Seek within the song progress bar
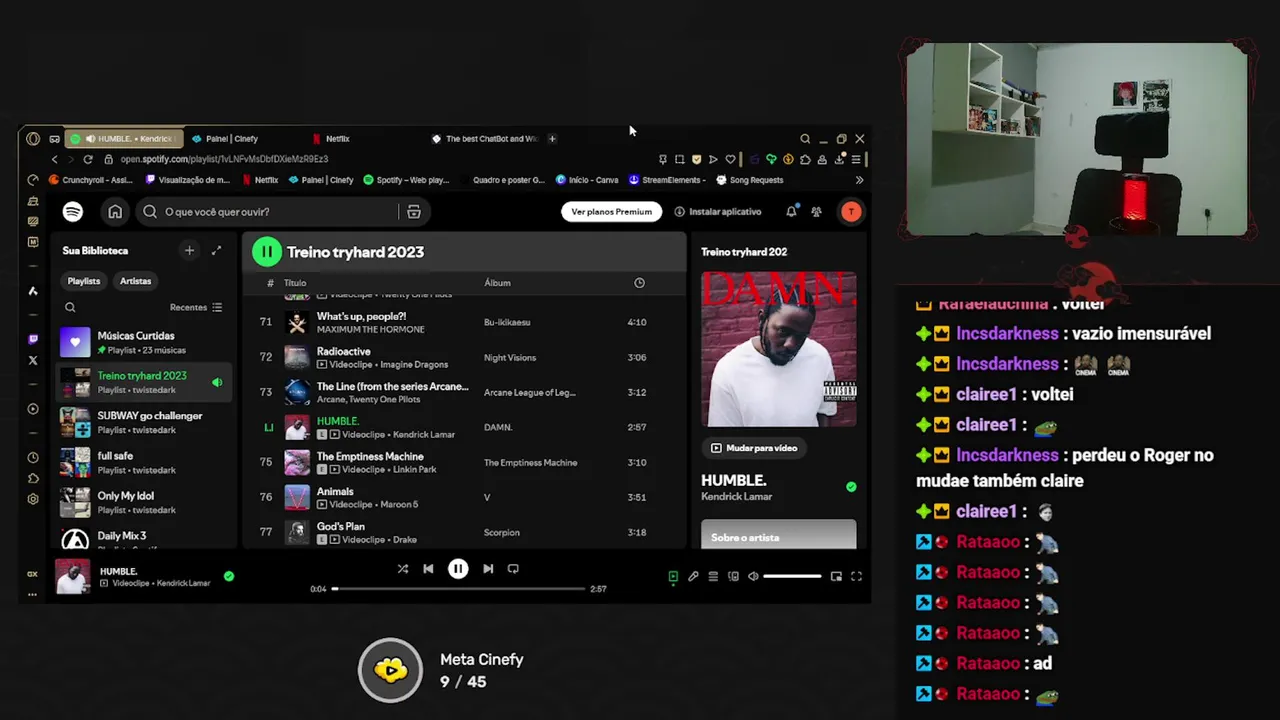The height and width of the screenshot is (720, 1280). (459, 589)
